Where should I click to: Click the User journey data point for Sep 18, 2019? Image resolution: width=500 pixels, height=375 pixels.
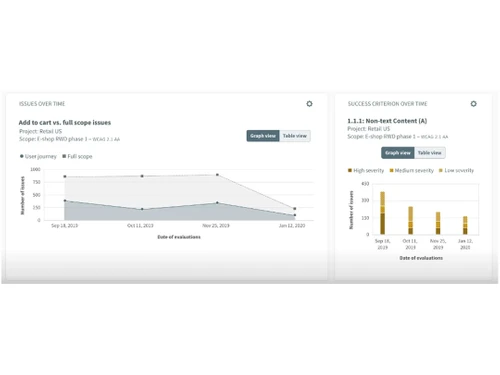pyautogui.click(x=65, y=201)
